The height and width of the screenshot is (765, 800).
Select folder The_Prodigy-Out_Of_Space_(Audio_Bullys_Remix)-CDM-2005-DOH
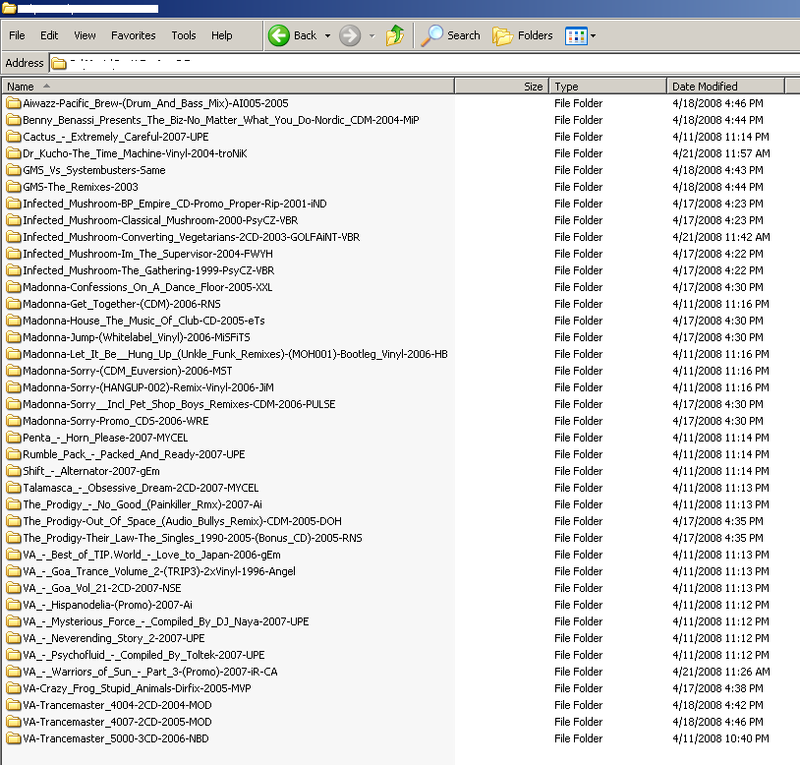[182, 521]
